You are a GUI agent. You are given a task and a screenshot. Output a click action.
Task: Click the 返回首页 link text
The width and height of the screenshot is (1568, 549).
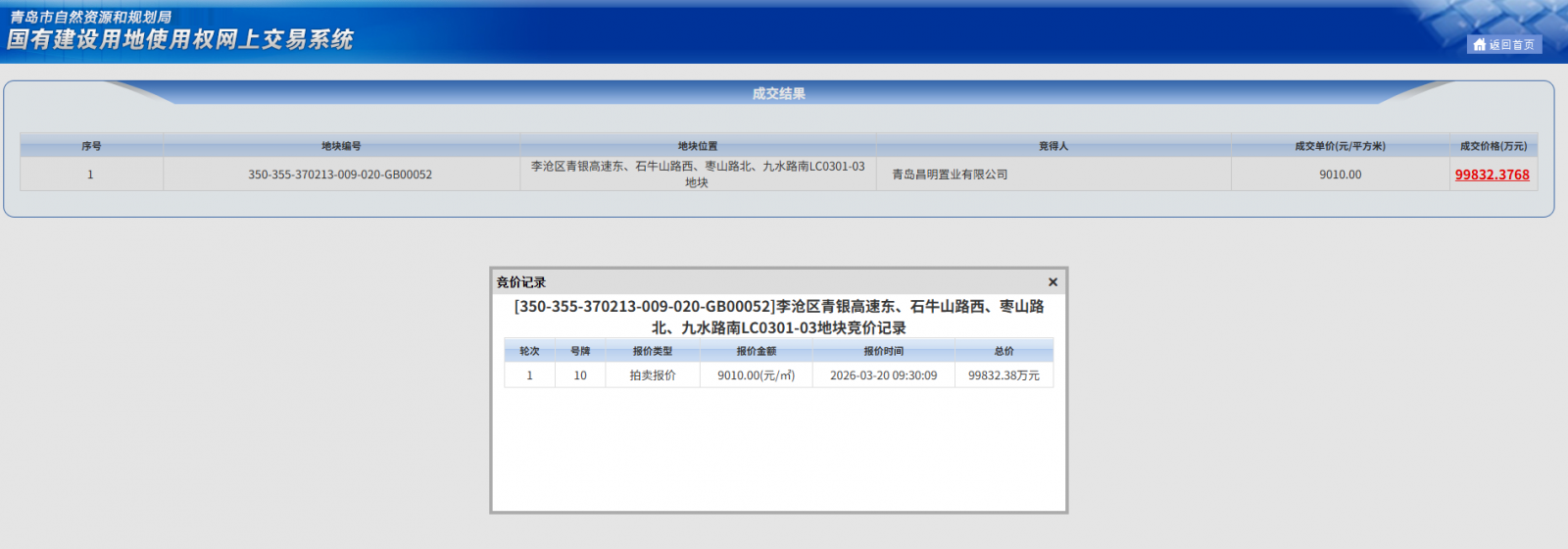point(1511,45)
